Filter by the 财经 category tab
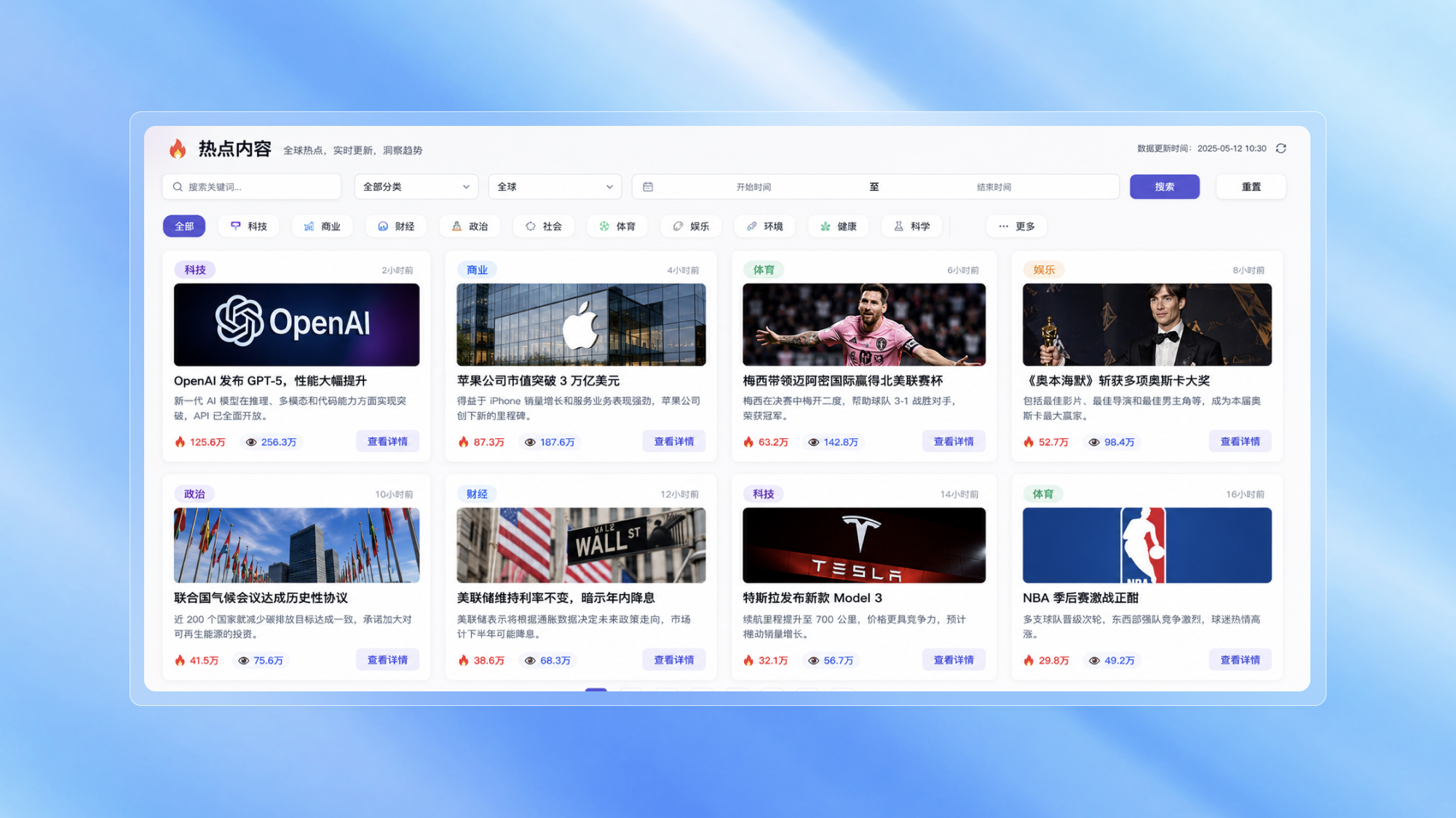The width and height of the screenshot is (1456, 818). (x=396, y=226)
